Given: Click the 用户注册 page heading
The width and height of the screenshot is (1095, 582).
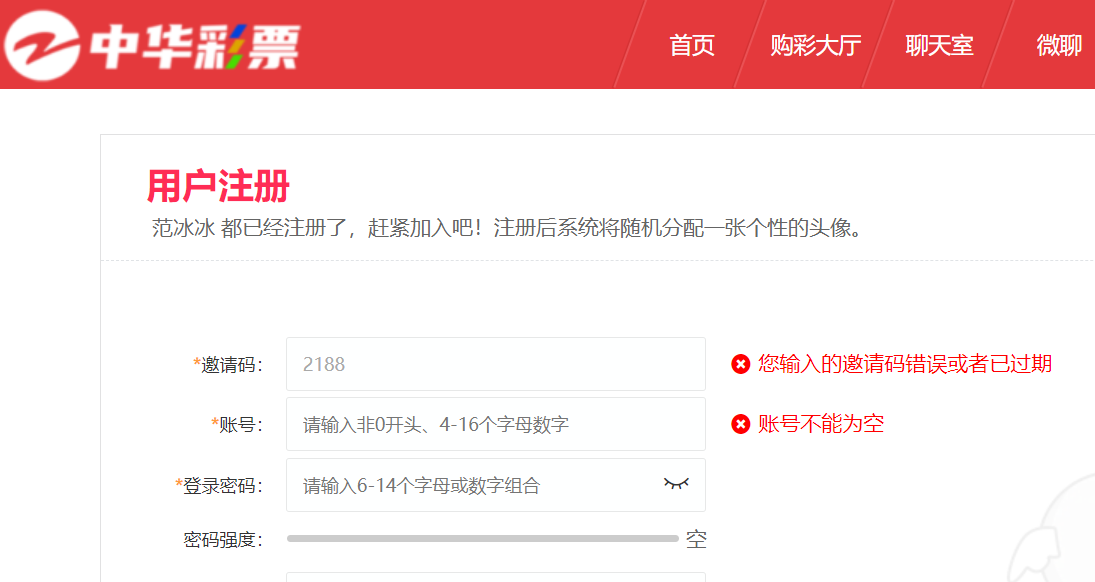Looking at the screenshot, I should click(x=218, y=186).
